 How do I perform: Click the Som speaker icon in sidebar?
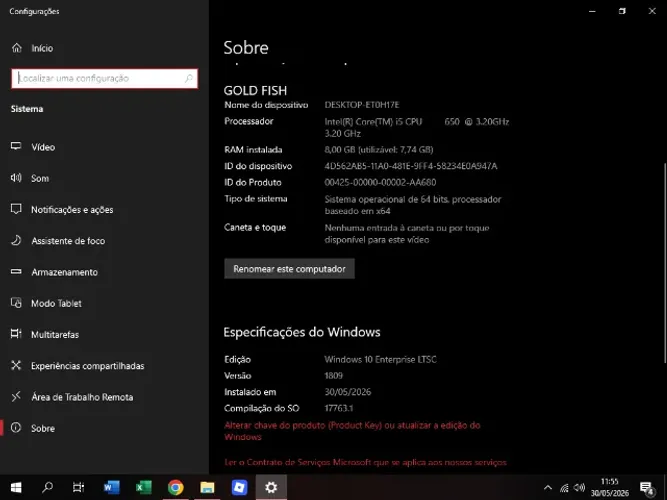coord(16,178)
